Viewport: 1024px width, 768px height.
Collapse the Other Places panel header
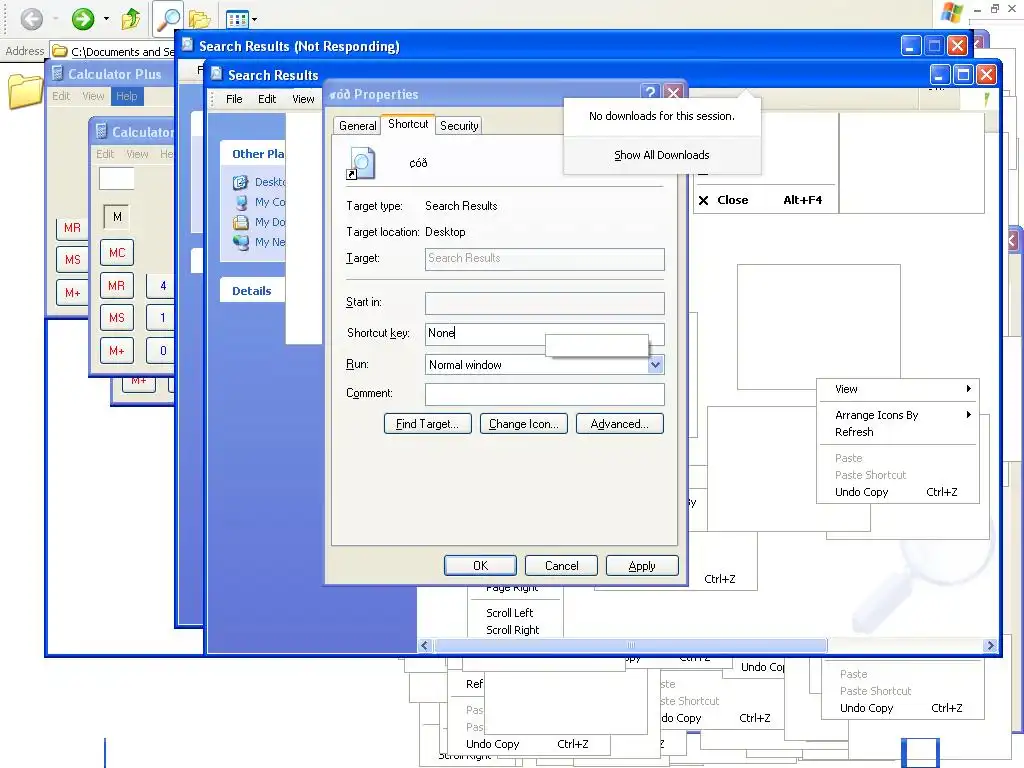coord(252,153)
